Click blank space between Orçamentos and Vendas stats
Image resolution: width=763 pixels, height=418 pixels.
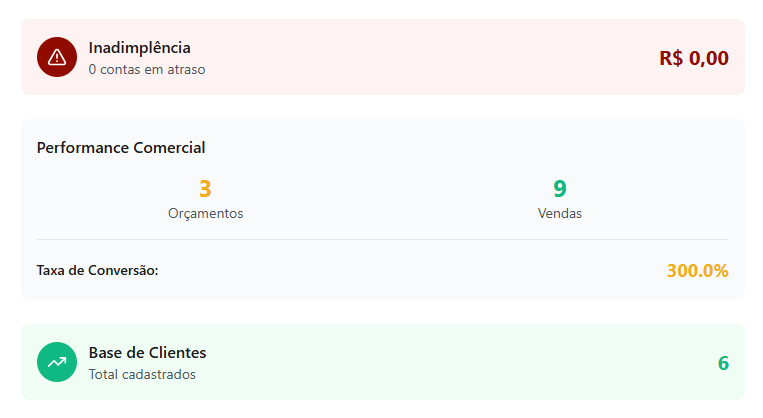coord(383,198)
